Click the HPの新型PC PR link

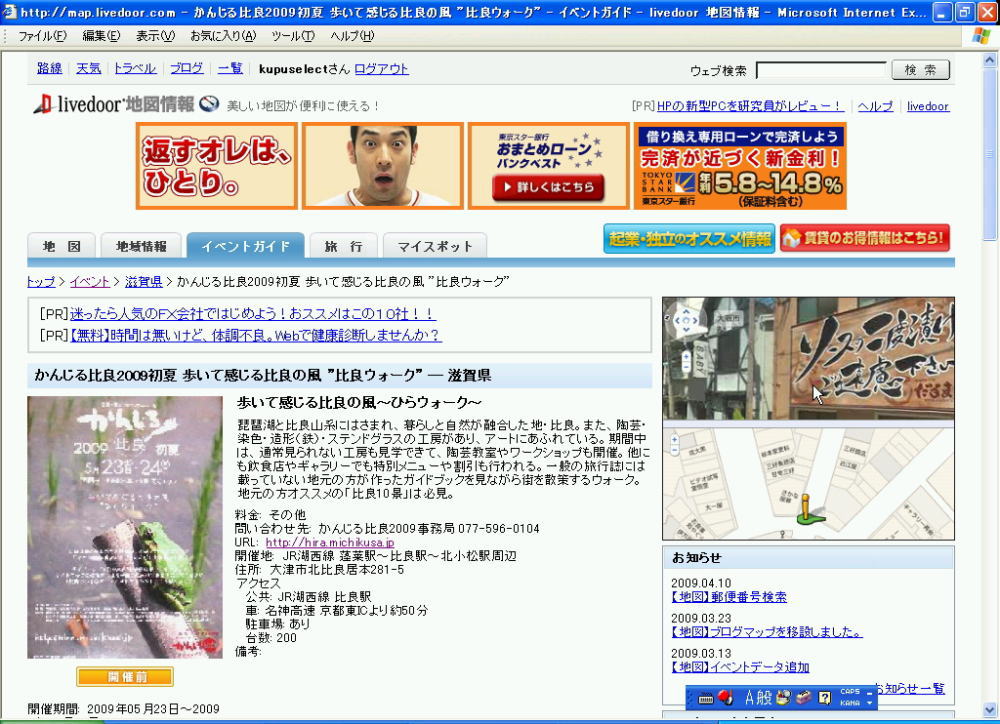pos(750,107)
